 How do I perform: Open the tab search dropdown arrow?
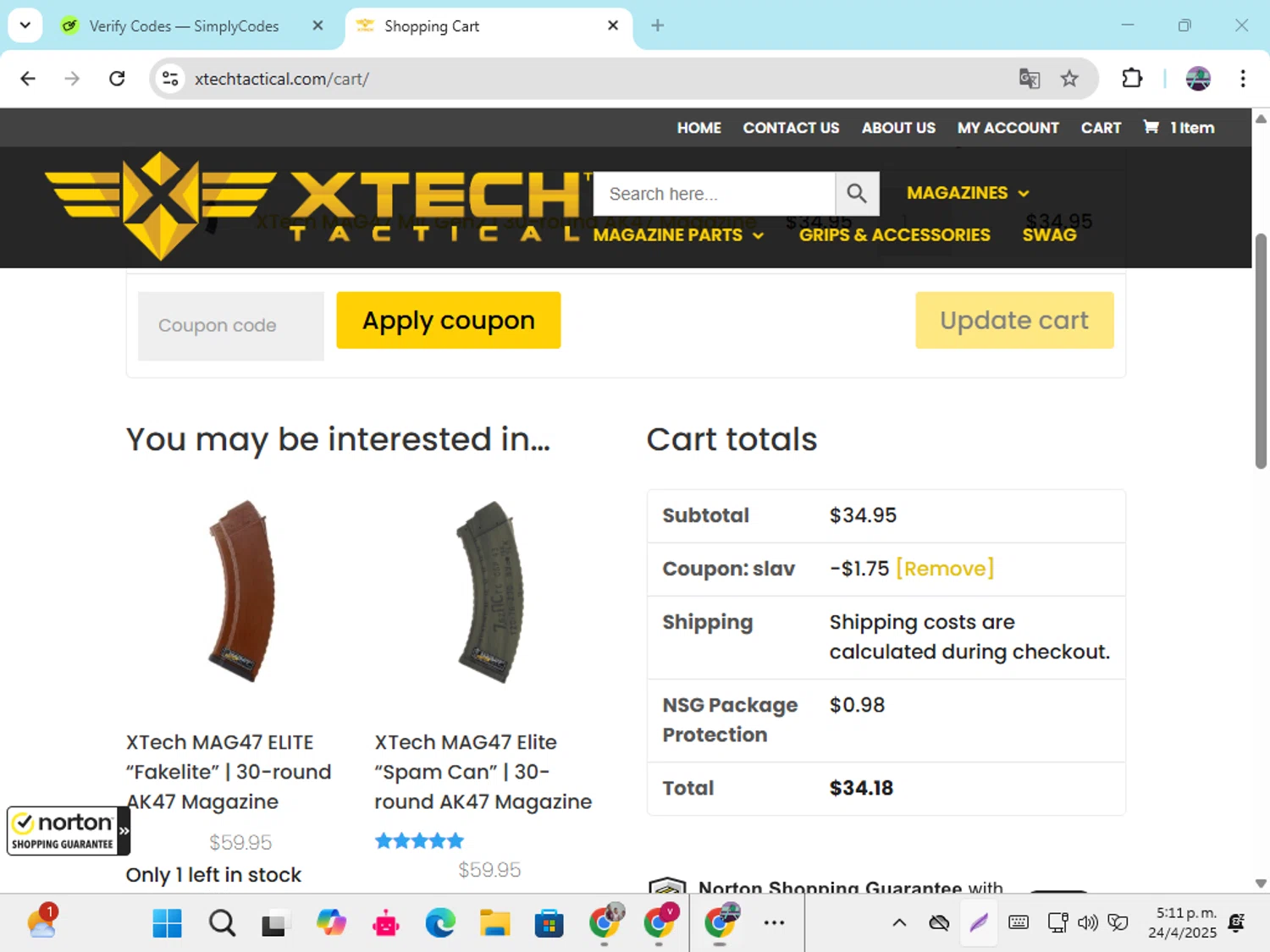[25, 25]
